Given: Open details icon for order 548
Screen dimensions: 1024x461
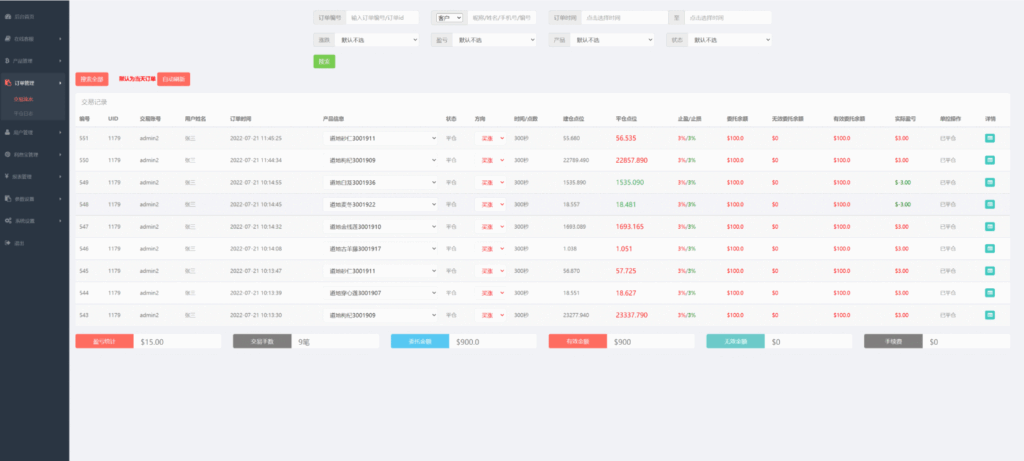Looking at the screenshot, I should click(989, 204).
